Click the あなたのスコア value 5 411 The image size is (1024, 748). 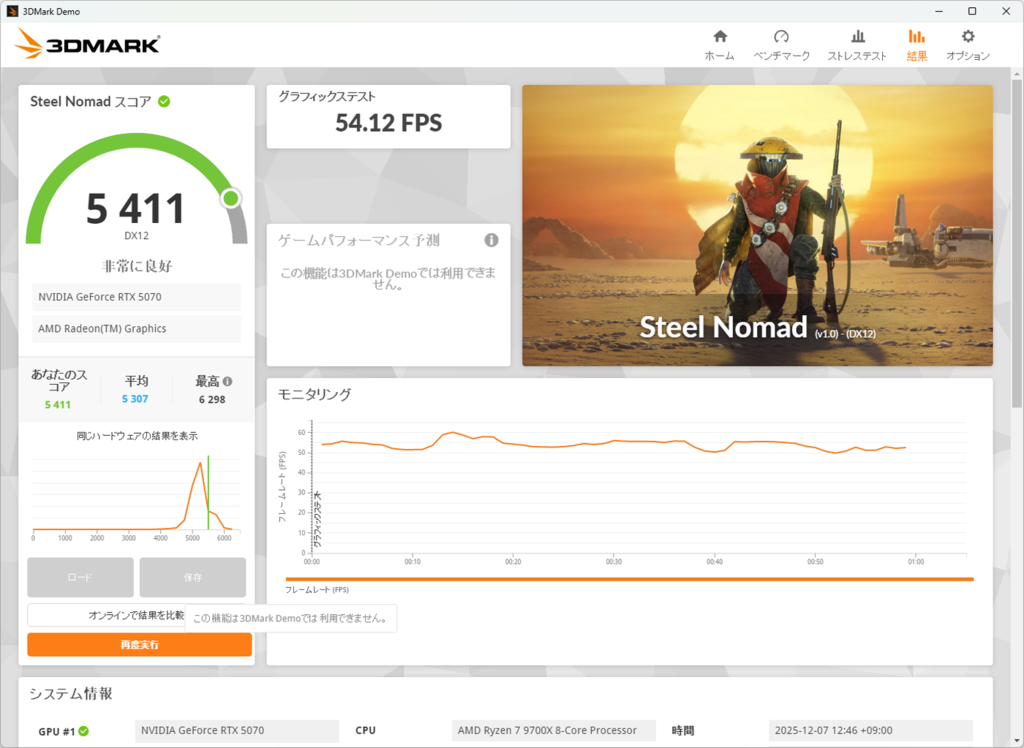(57, 405)
